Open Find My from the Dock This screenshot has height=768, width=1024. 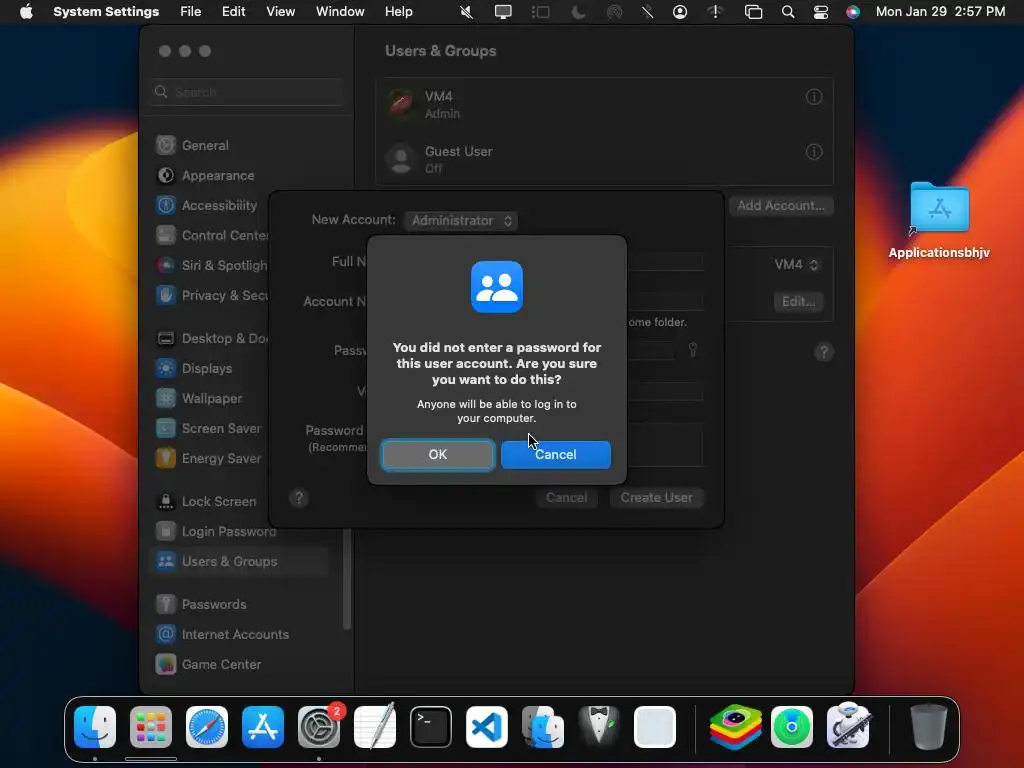[792, 727]
